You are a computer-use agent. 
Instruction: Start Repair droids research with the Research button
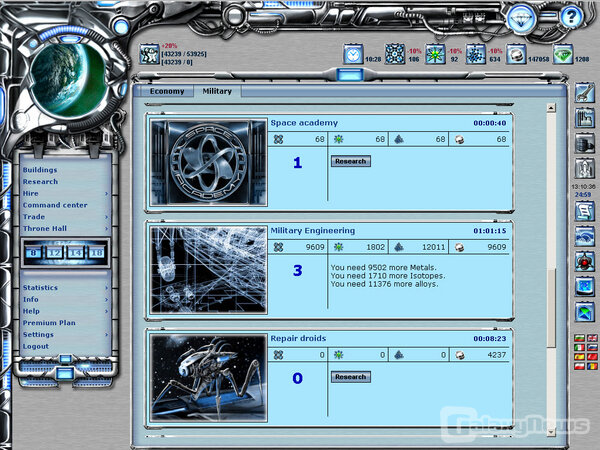pos(351,377)
